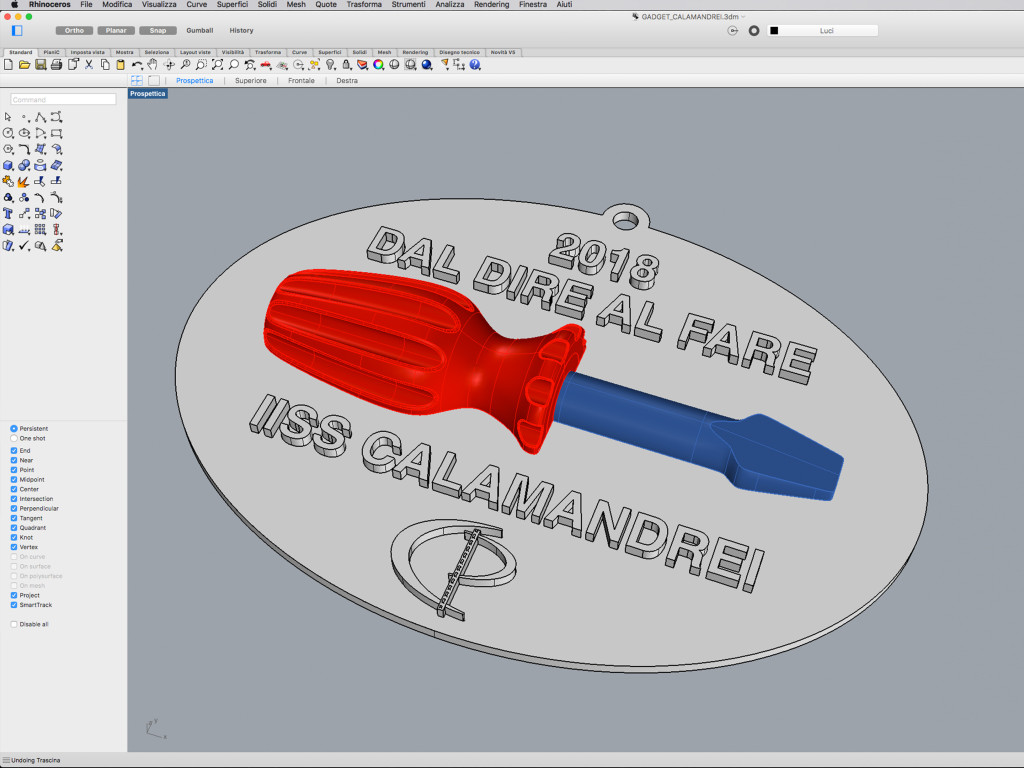Open the Rhinoceros application menu
Screen dimensions: 1024x768
[50, 4]
